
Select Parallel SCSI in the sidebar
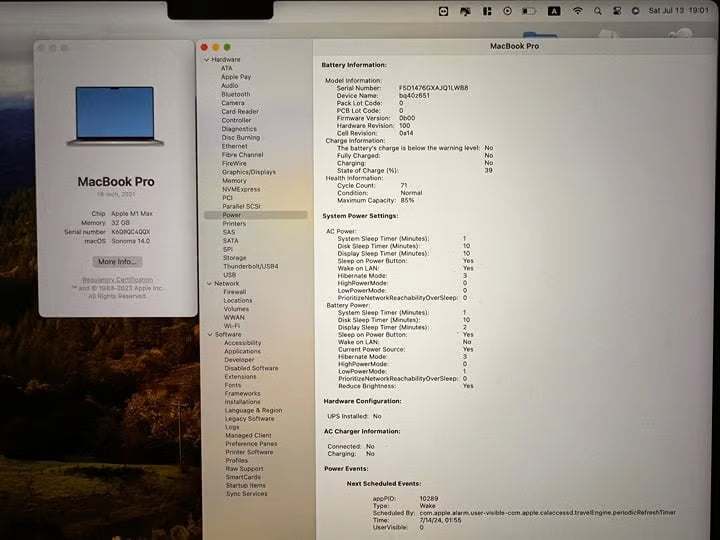tap(241, 207)
